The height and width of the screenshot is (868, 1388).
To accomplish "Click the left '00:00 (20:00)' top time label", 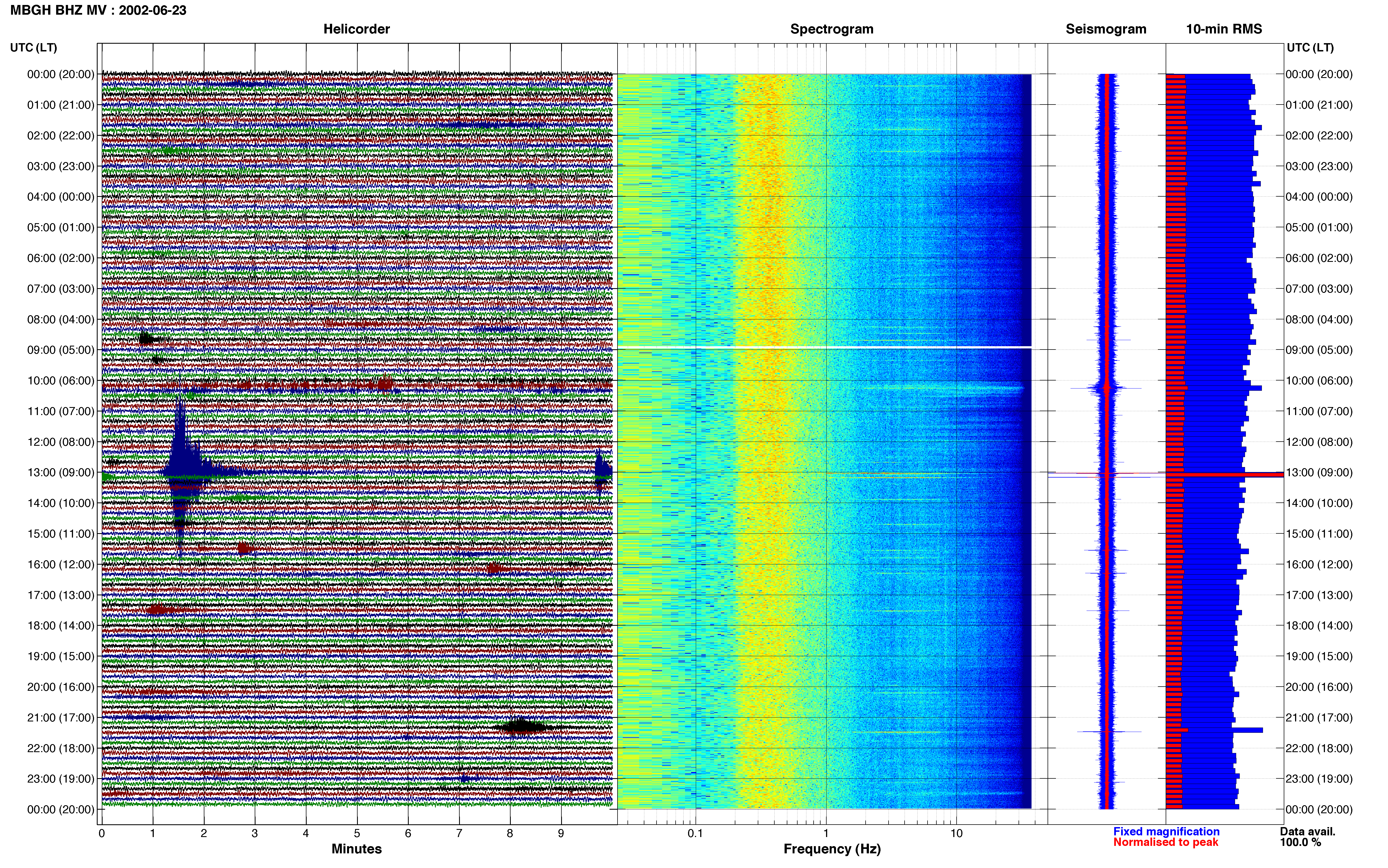I will (61, 74).
